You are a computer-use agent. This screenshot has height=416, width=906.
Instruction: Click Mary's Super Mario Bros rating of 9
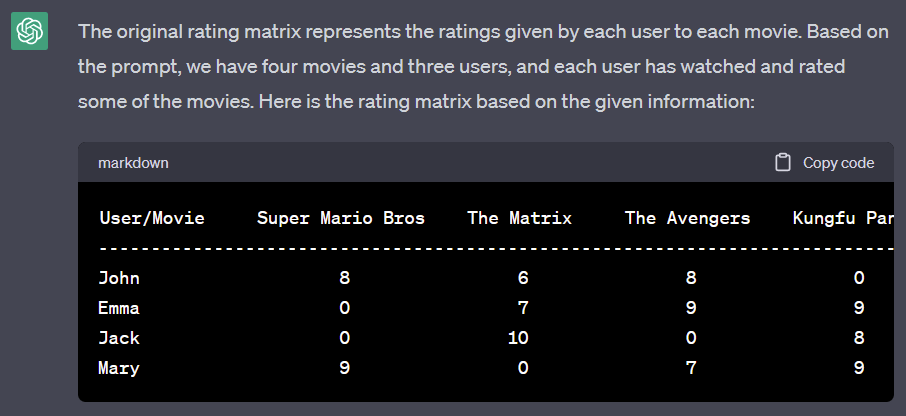coord(345,368)
